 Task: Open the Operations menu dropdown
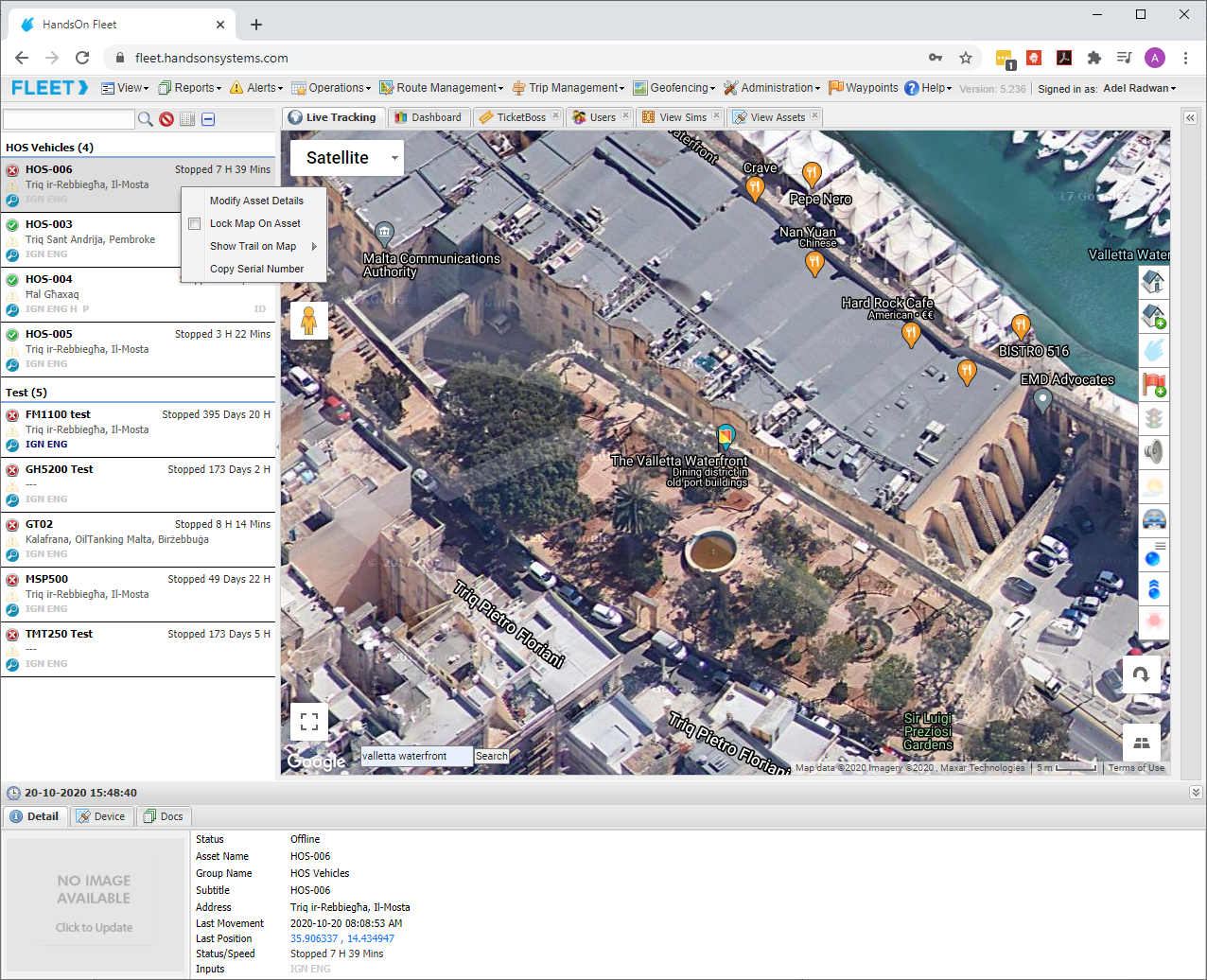pos(331,88)
